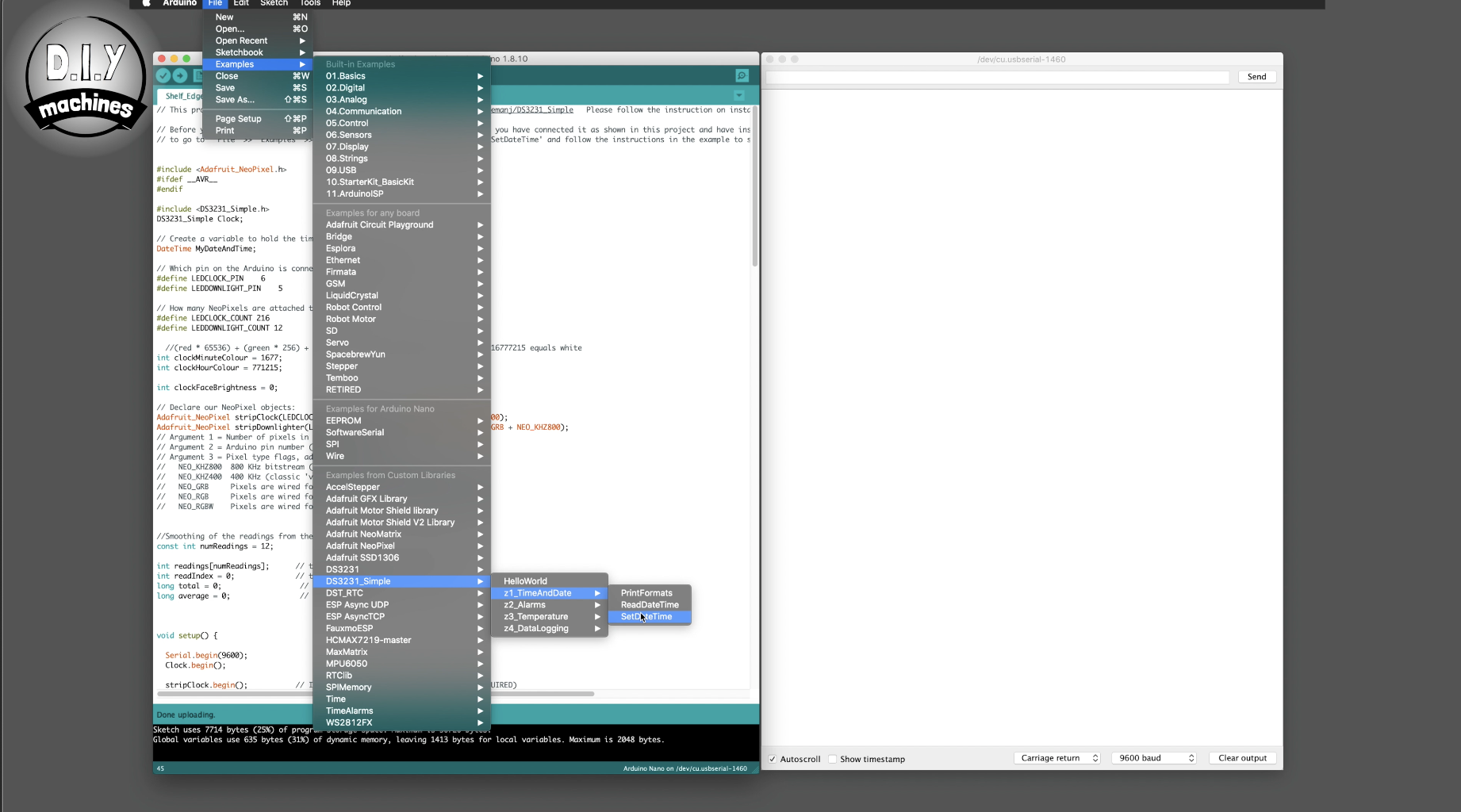Choose Open... from the File menu
This screenshot has height=812, width=1461.
pos(258,29)
